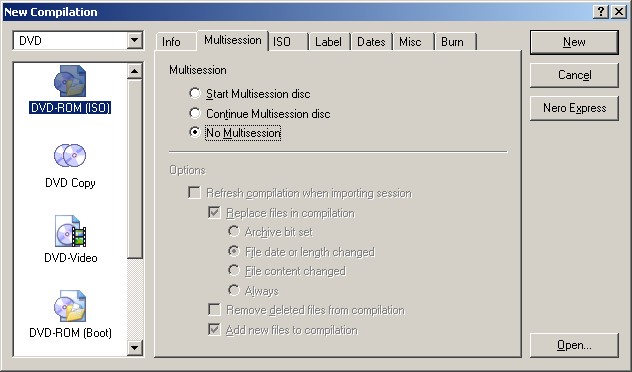Screen dimensions: 632x372
Task: Select the DVD-ROM (ISO) compilation icon
Action: point(70,81)
